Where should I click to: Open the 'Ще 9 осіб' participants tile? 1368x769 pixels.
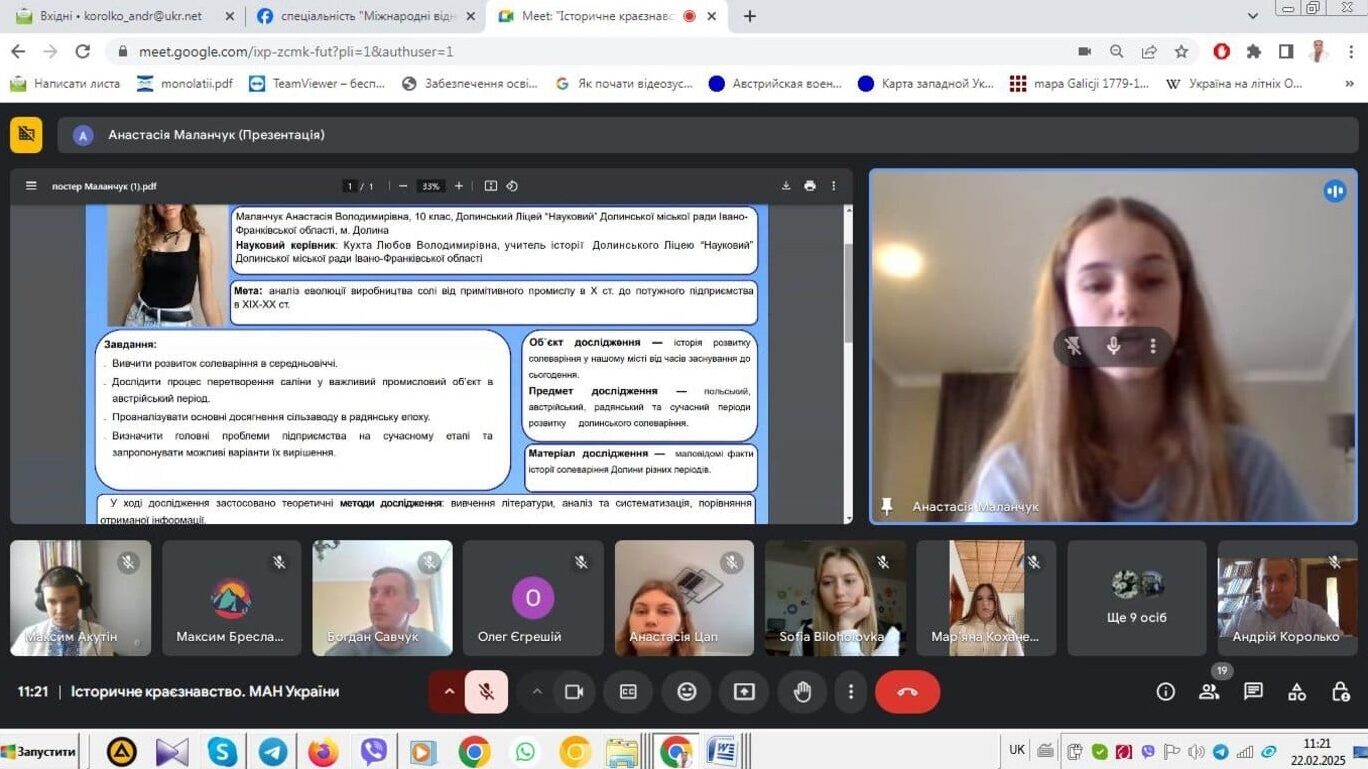click(x=1136, y=598)
